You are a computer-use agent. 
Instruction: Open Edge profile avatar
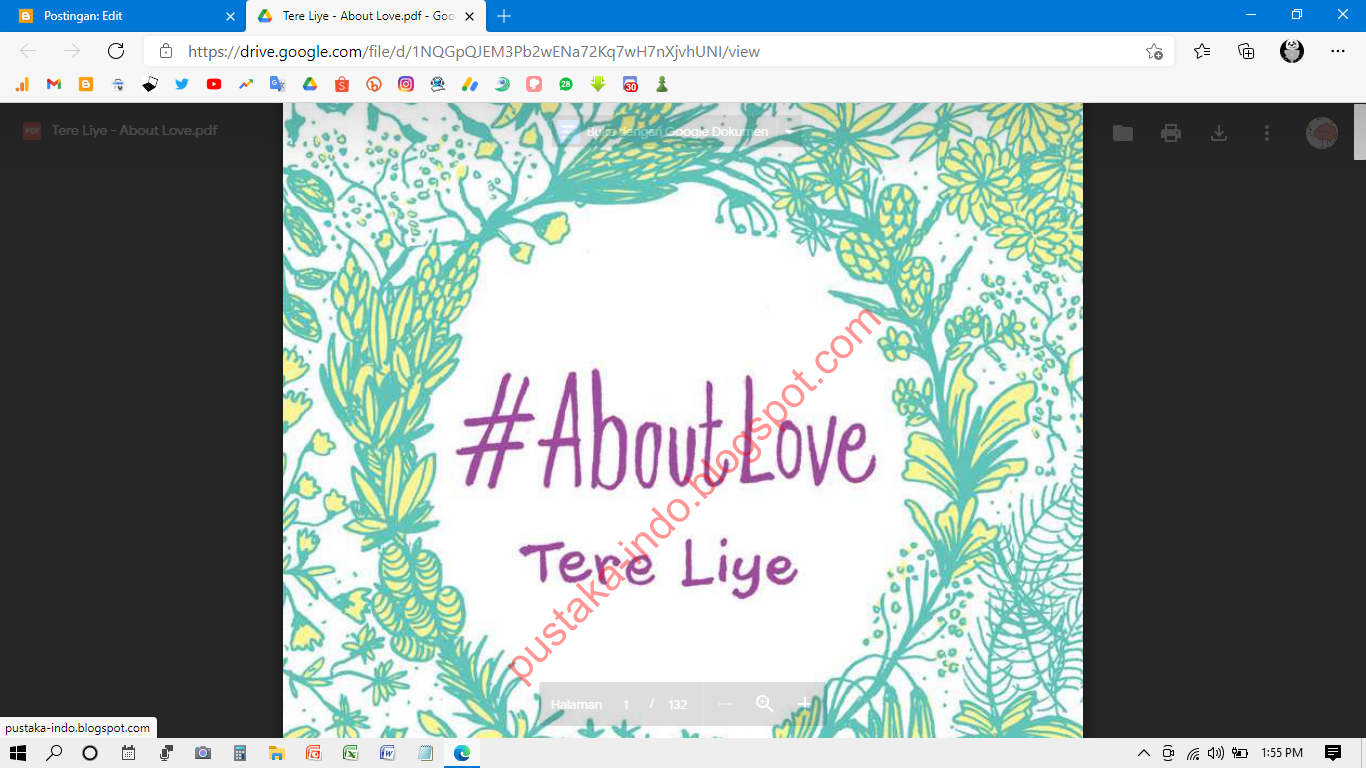1292,51
